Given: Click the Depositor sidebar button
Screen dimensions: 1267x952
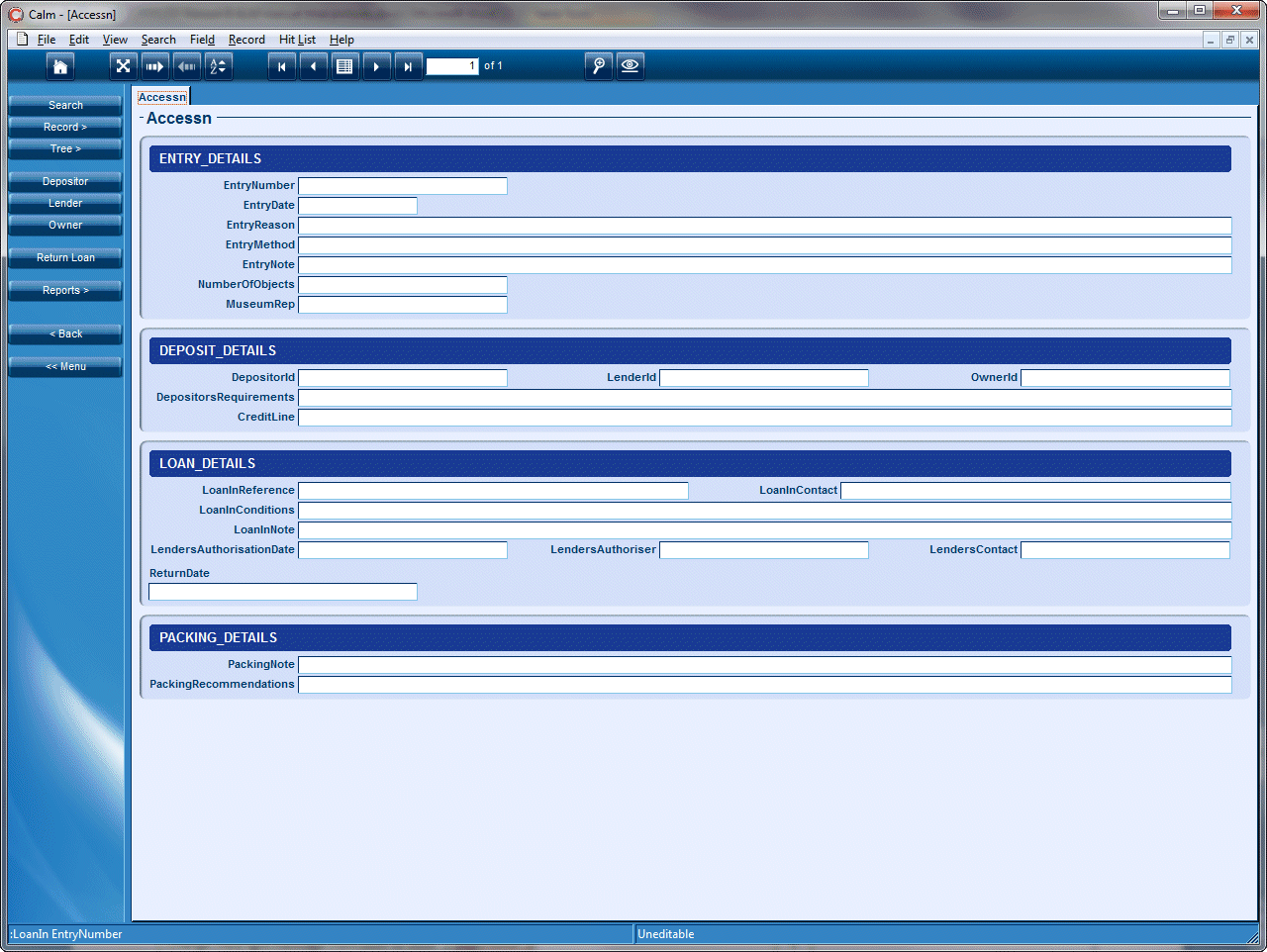Looking at the screenshot, I should point(63,181).
